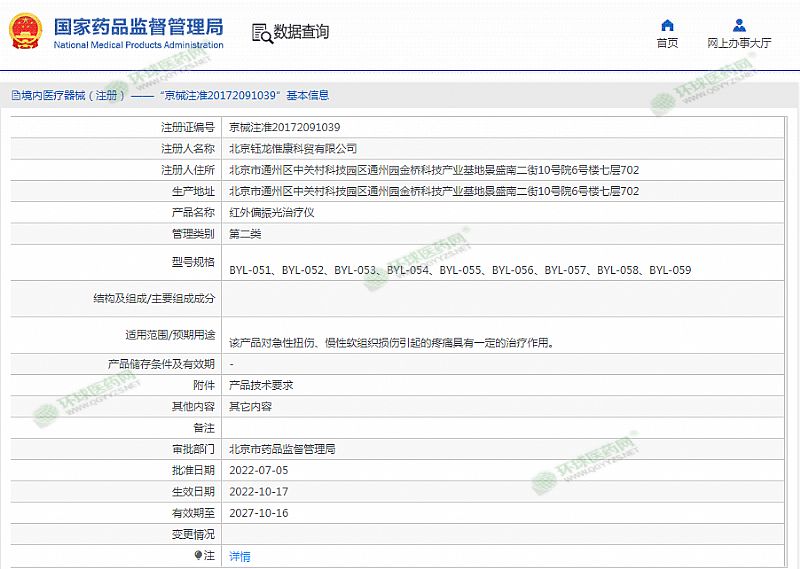Click the 网上办事大厅 person icon
The image size is (800, 569).
click(x=739, y=25)
